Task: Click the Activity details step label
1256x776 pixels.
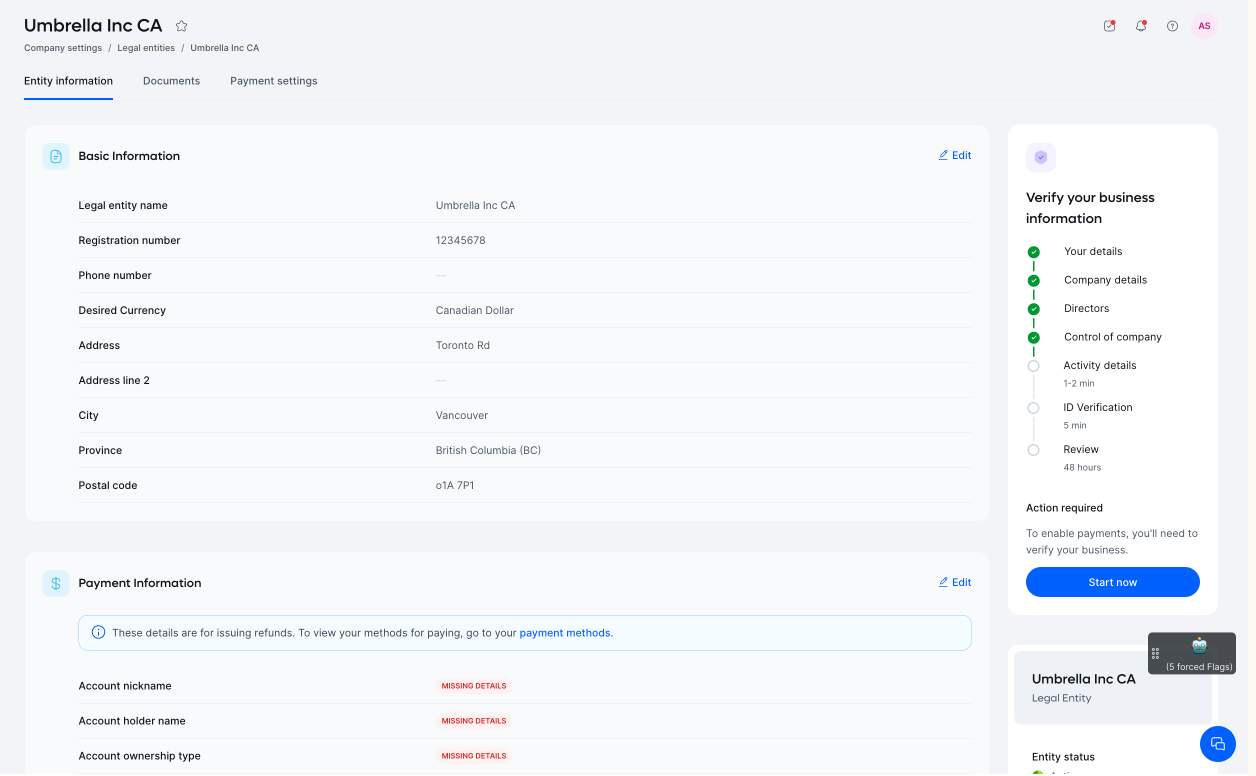Action: click(1100, 365)
